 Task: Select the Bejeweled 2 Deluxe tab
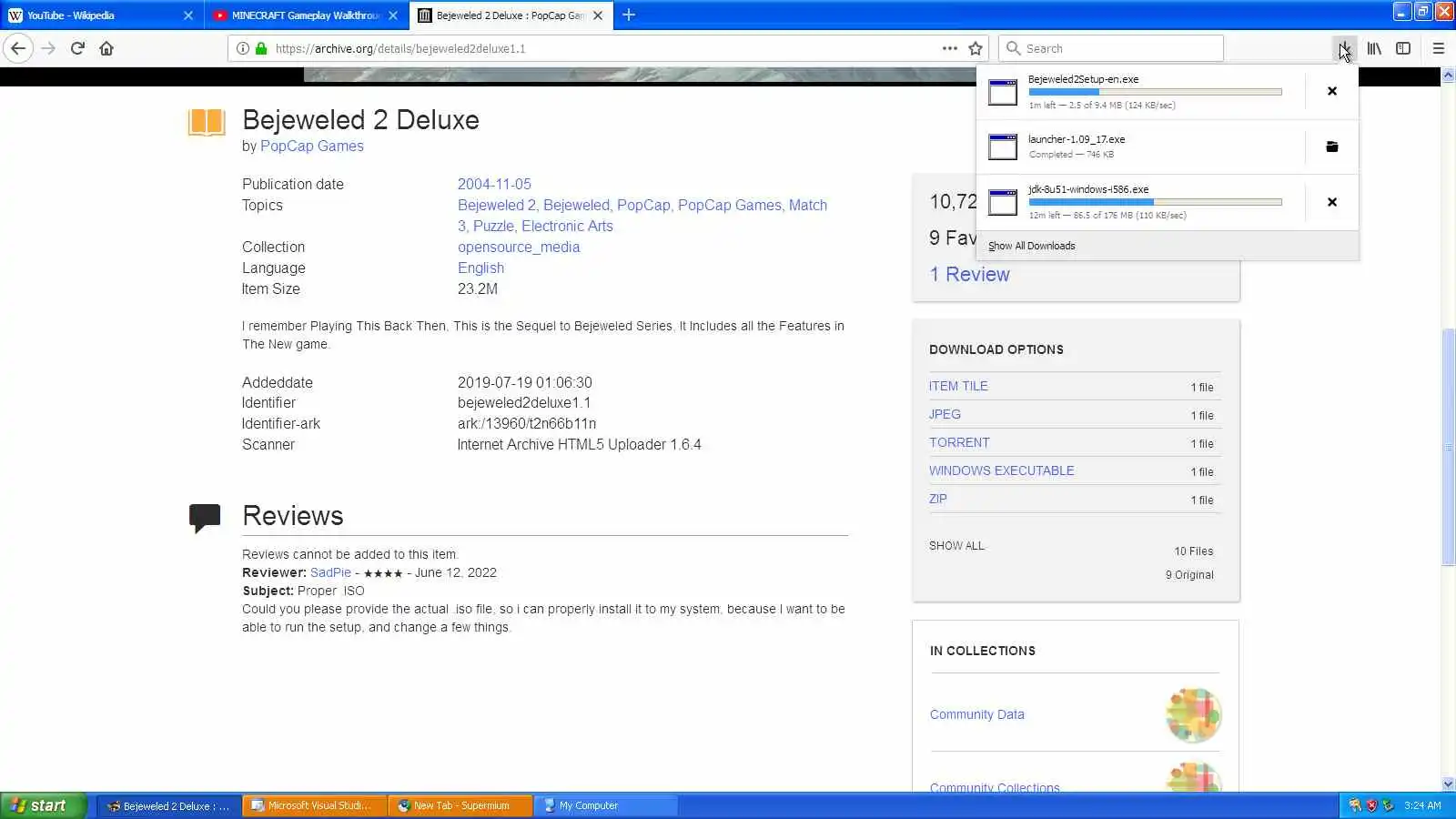point(511,15)
